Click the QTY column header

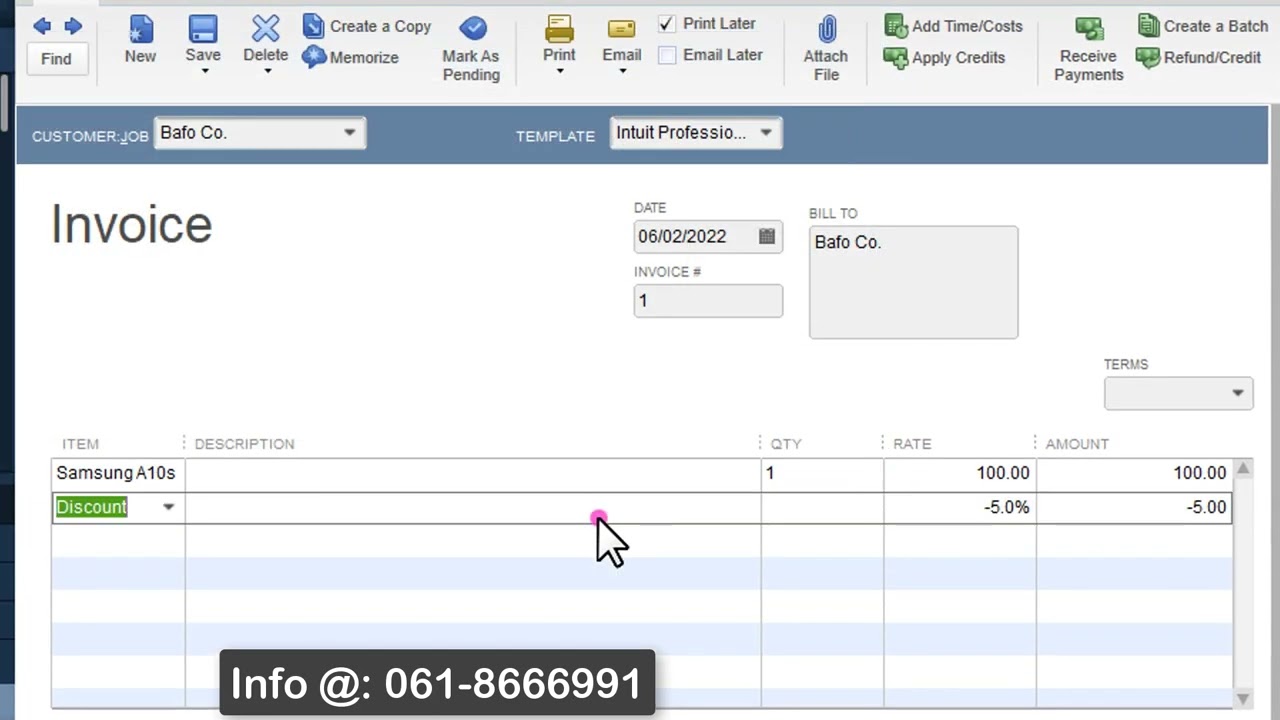click(x=786, y=444)
